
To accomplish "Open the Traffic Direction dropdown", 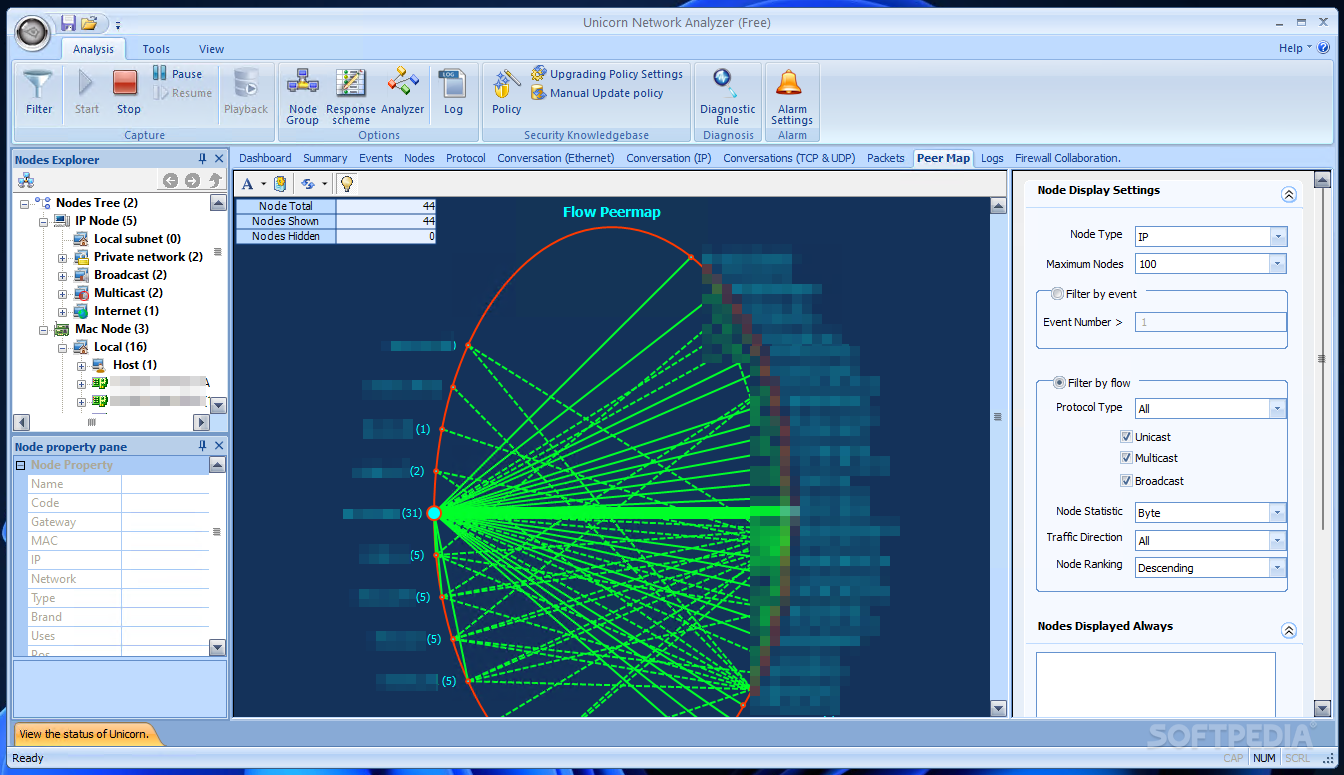I will tap(1277, 540).
